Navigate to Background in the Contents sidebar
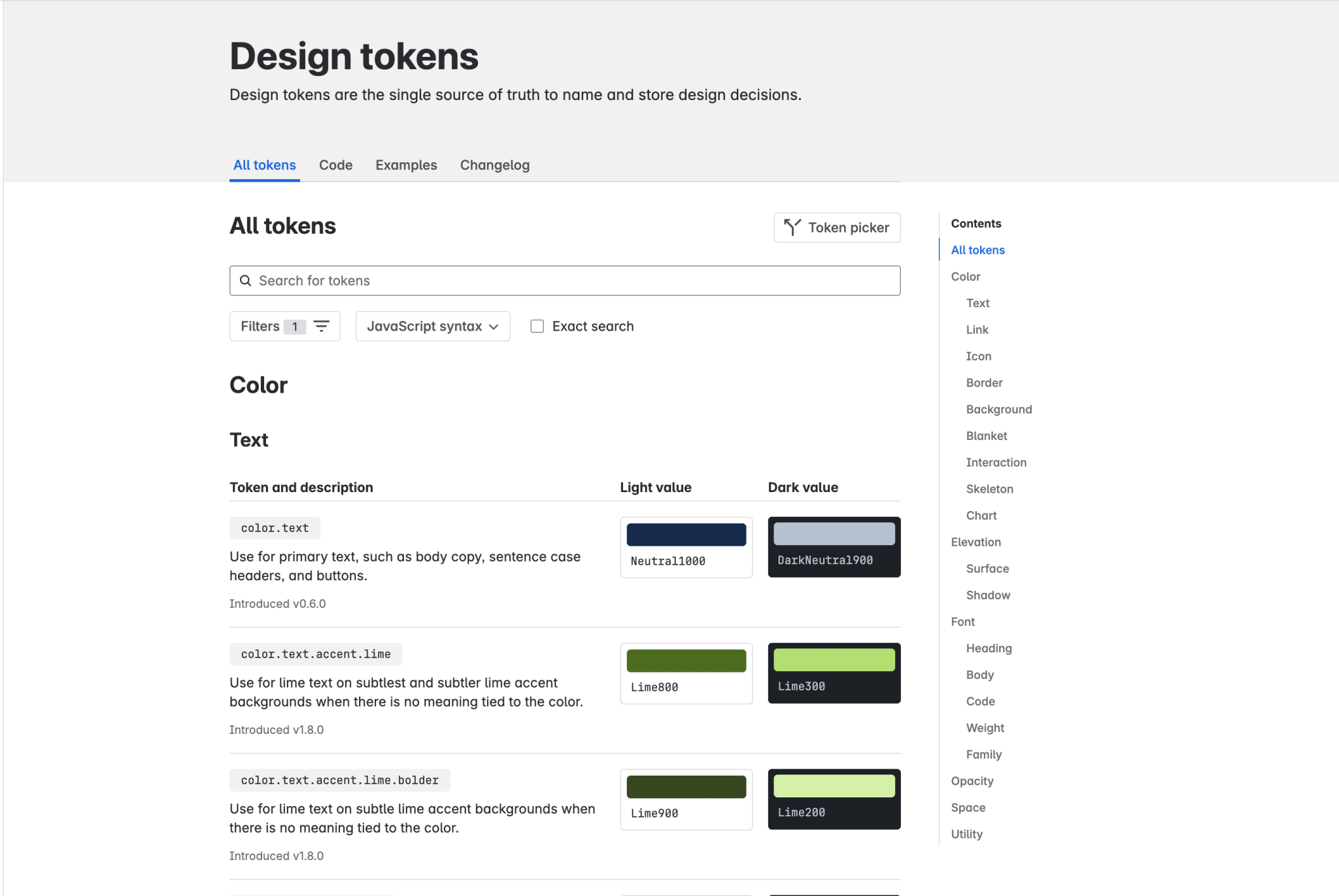This screenshot has width=1339, height=896. point(998,409)
